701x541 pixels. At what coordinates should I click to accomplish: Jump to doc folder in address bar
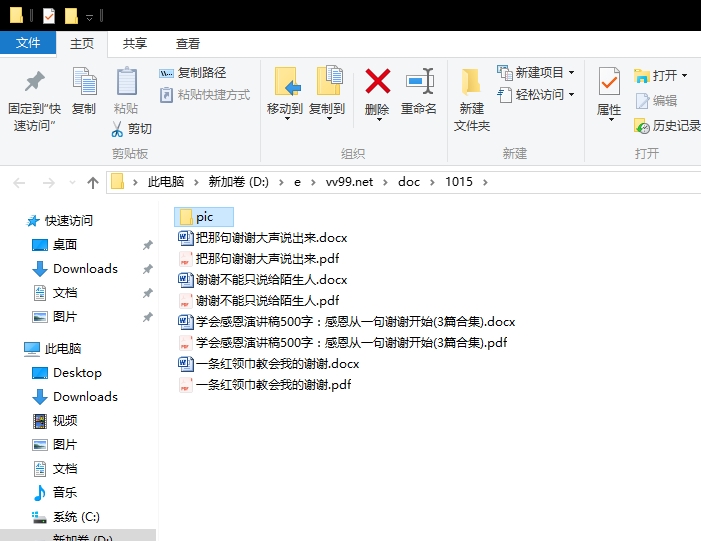pos(409,182)
